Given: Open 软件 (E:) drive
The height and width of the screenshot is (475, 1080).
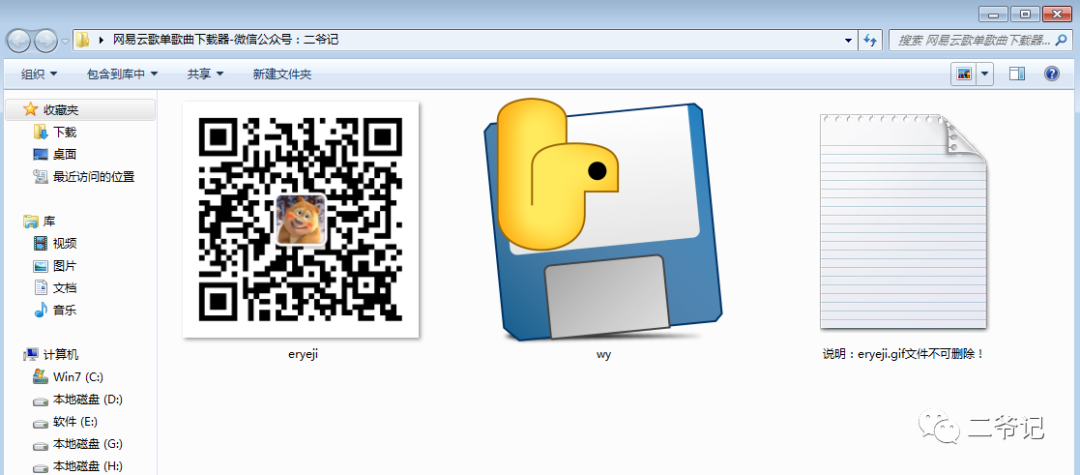Looking at the screenshot, I should click(x=75, y=421).
